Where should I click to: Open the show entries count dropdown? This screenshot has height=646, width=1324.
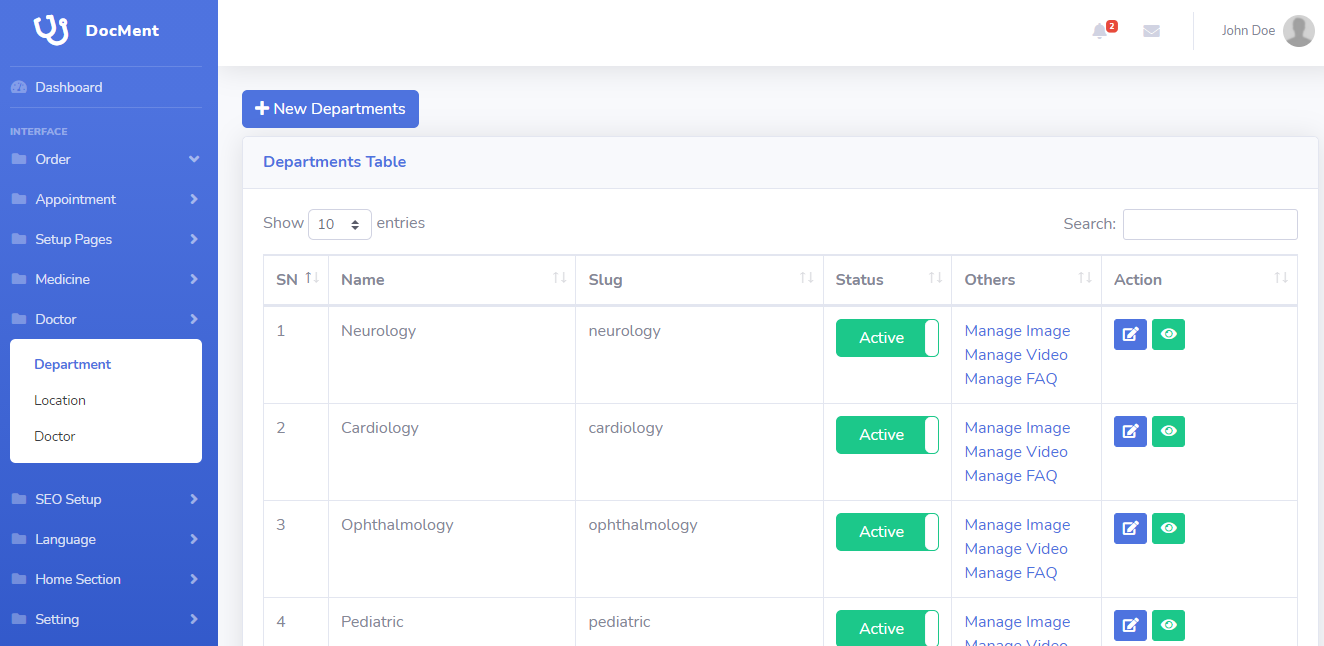tap(340, 224)
